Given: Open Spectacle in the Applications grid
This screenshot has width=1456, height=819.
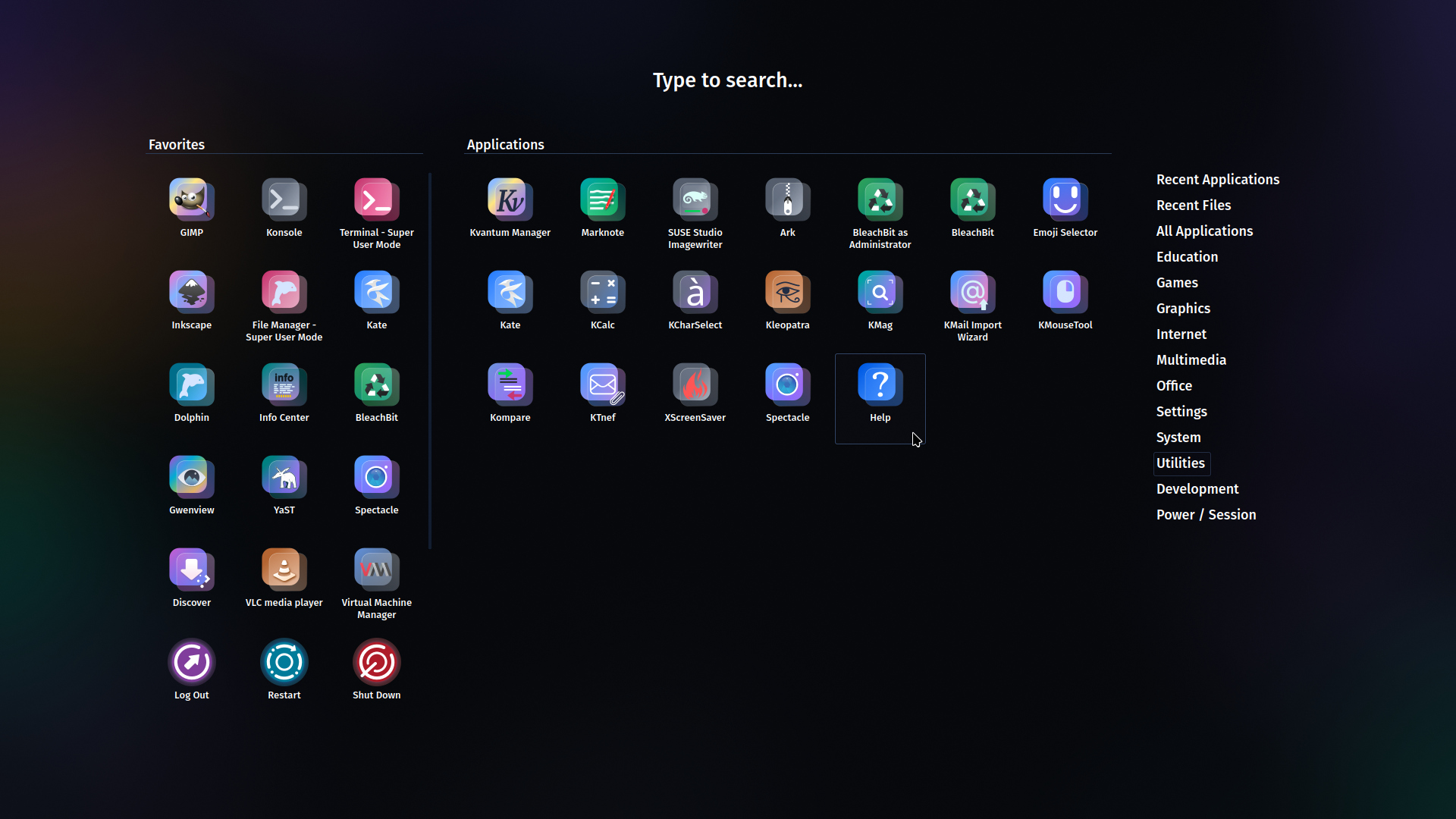Looking at the screenshot, I should click(788, 394).
